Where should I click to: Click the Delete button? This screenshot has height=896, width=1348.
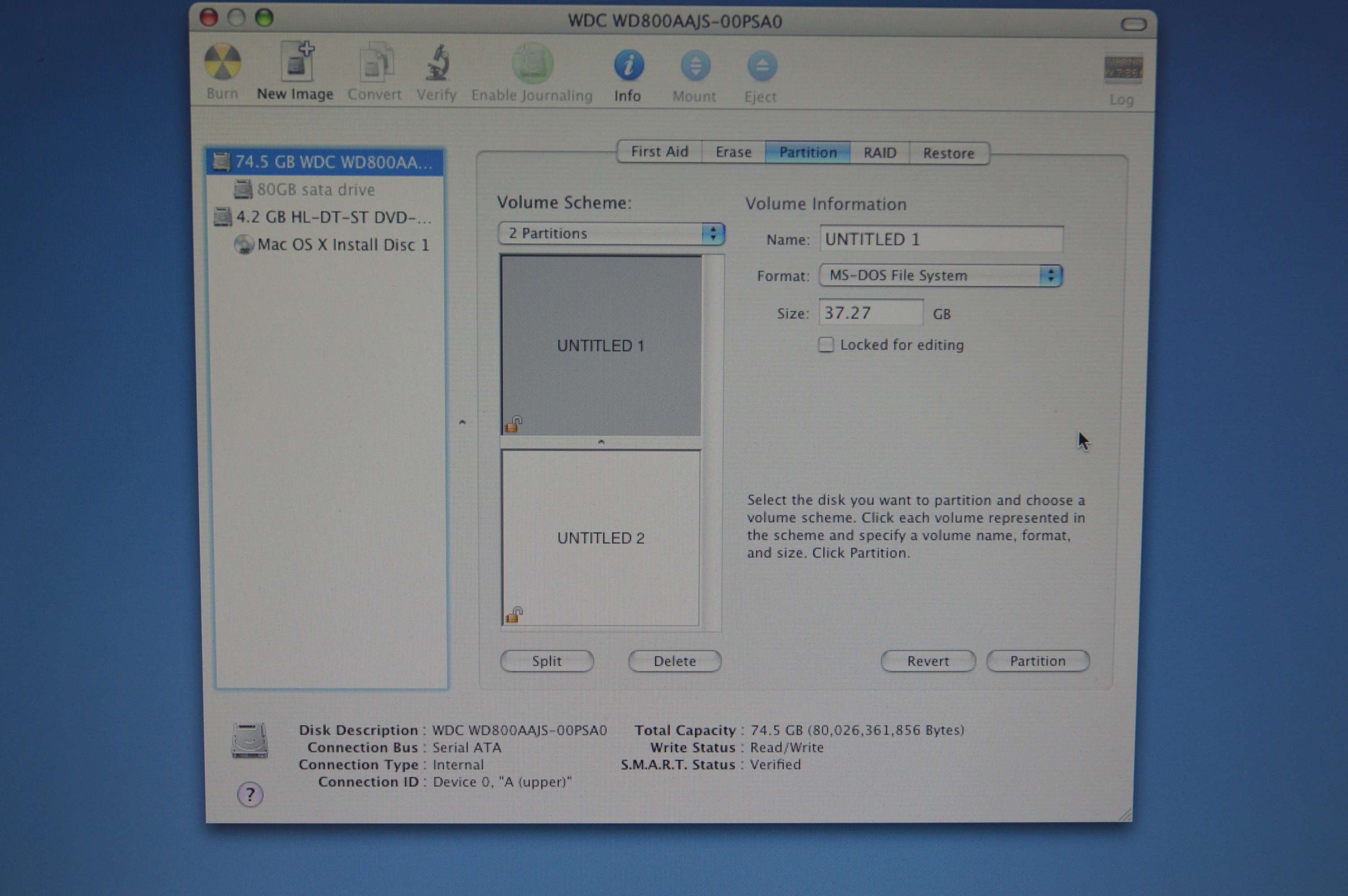[675, 661]
